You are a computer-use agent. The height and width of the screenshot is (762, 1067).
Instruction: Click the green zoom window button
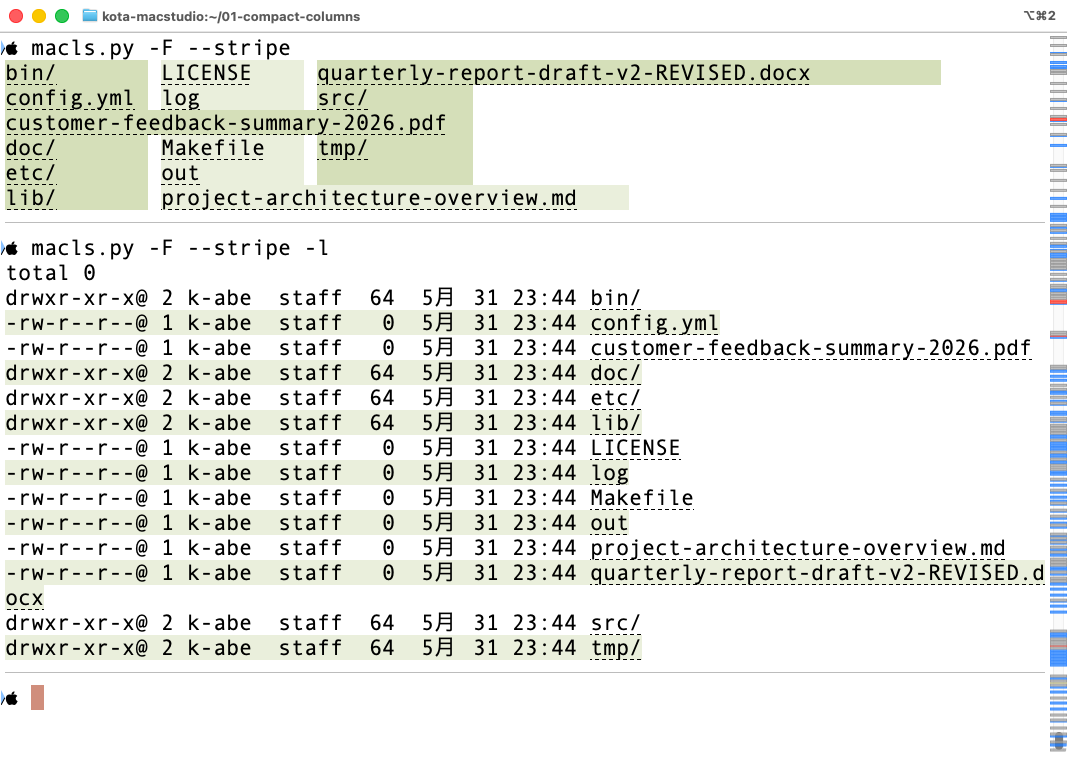pyautogui.click(x=62, y=16)
